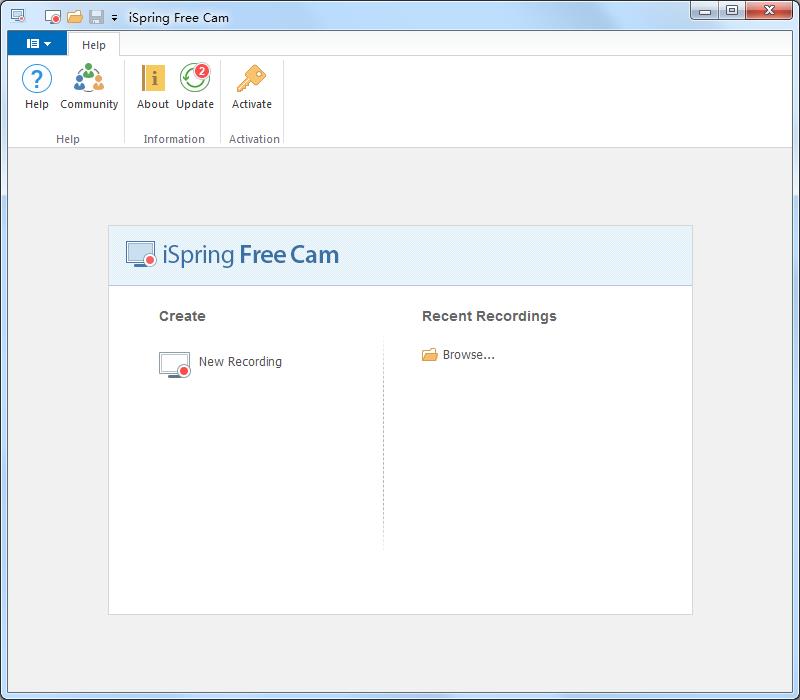Click the Community icon in the ribbon

[x=89, y=88]
